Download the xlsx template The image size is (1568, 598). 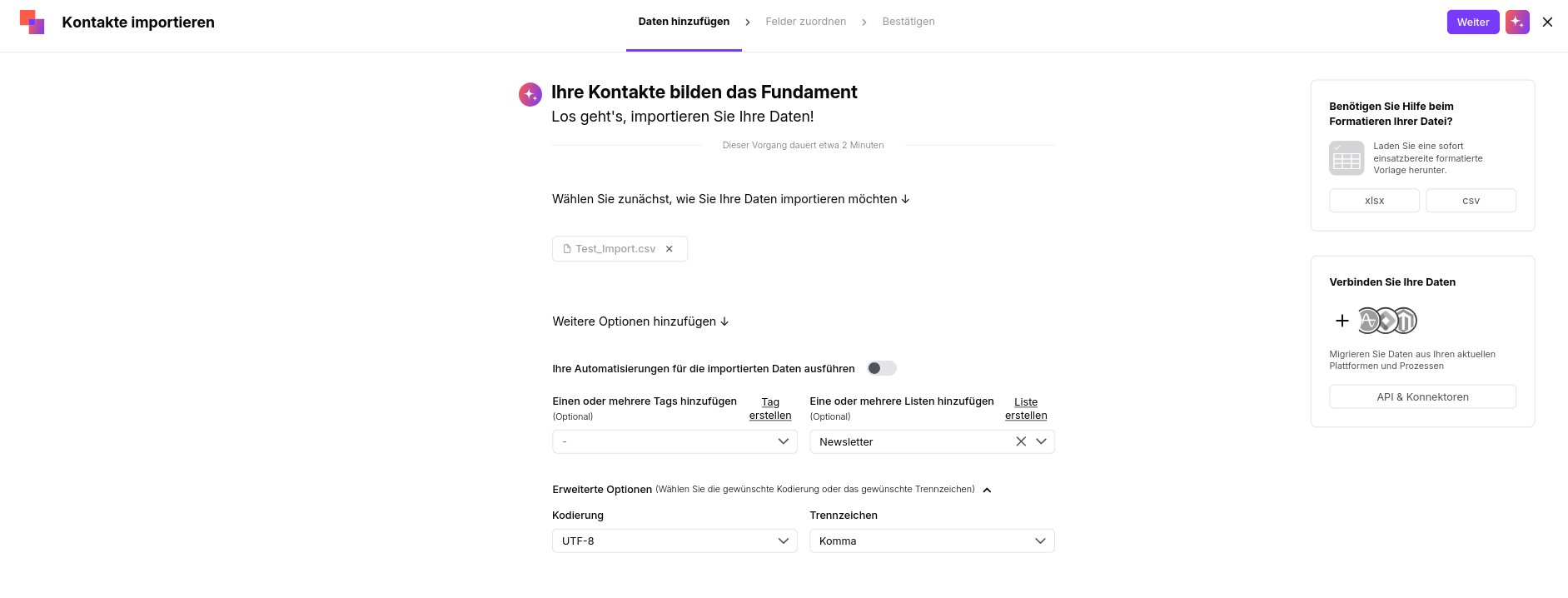(1374, 201)
